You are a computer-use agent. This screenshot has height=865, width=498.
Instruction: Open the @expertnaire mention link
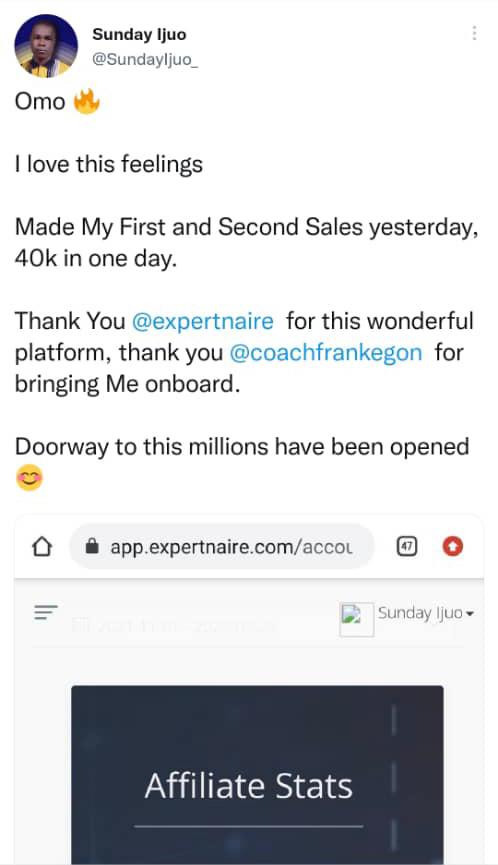[x=202, y=321]
